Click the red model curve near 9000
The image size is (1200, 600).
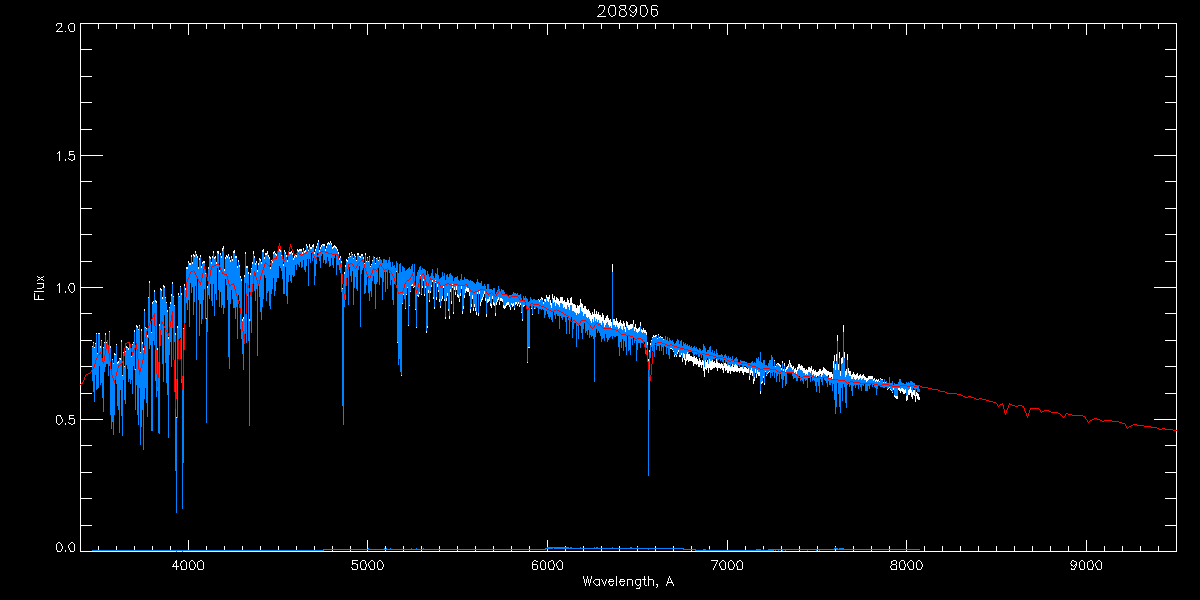[x=1085, y=417]
